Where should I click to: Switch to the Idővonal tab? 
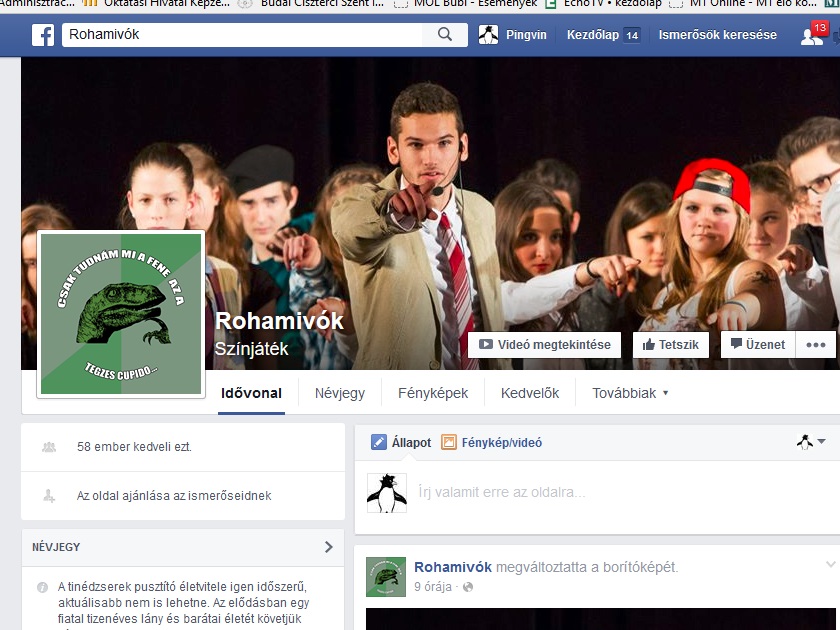coord(251,393)
